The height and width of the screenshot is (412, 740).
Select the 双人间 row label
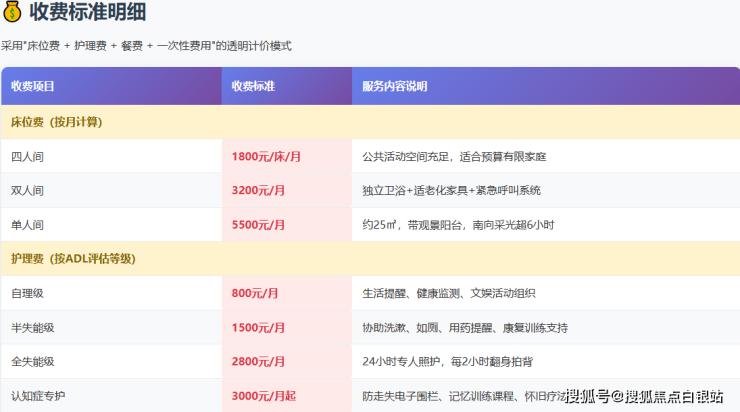[x=27, y=191]
